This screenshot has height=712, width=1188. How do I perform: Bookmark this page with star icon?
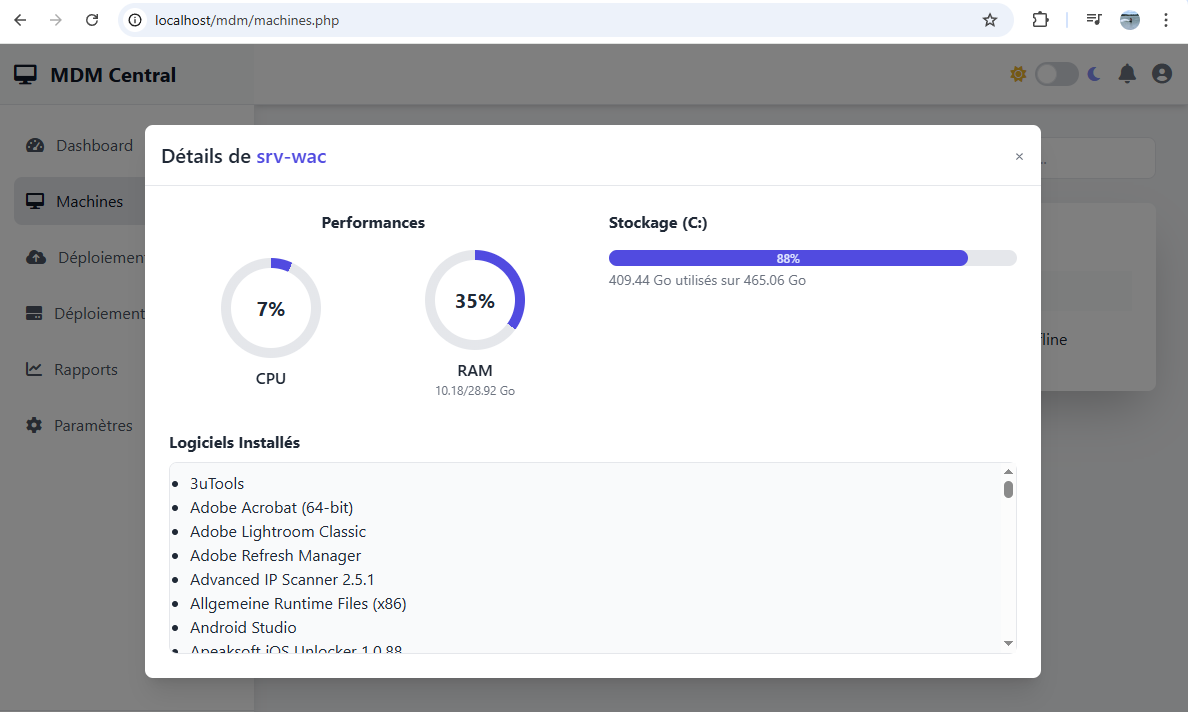pos(990,20)
